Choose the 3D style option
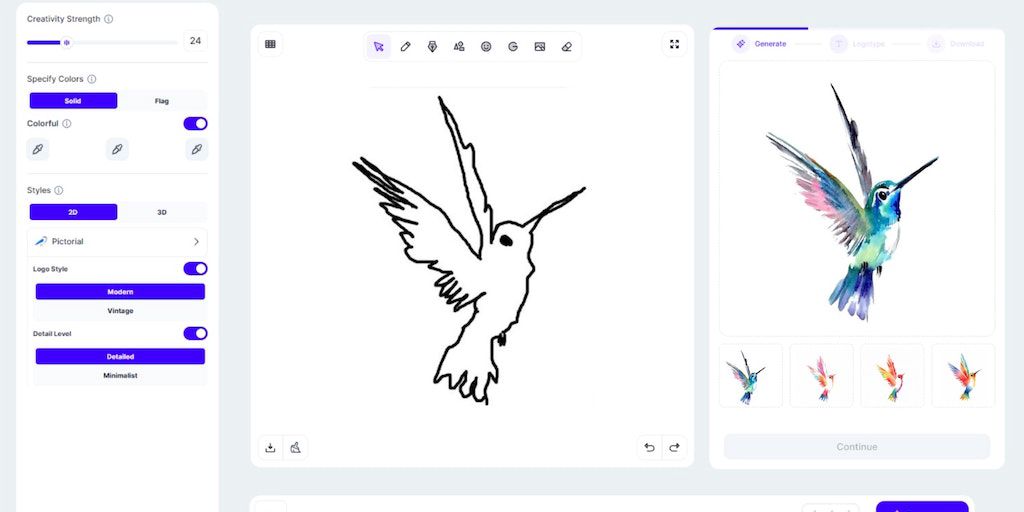The width and height of the screenshot is (1024, 512). click(162, 212)
